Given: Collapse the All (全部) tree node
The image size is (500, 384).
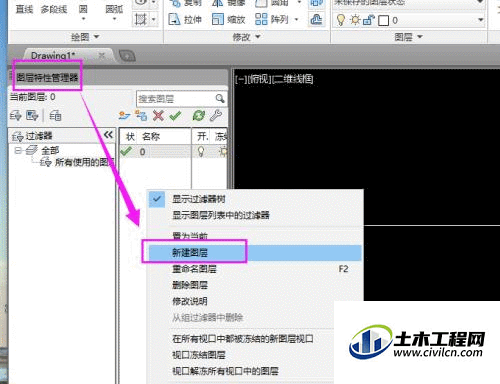Looking at the screenshot, I should point(18,150).
